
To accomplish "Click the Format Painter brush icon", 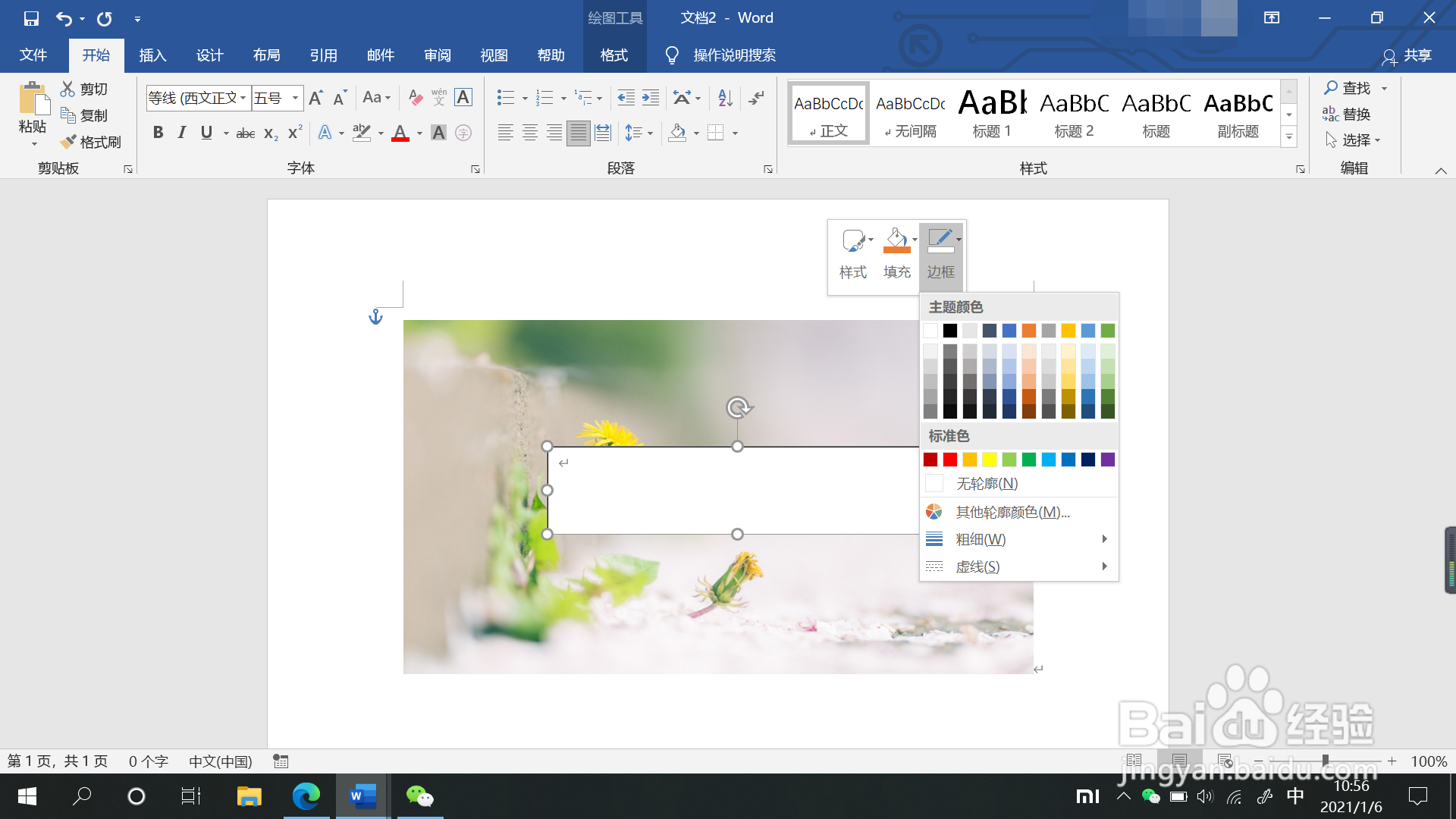I will tap(68, 142).
